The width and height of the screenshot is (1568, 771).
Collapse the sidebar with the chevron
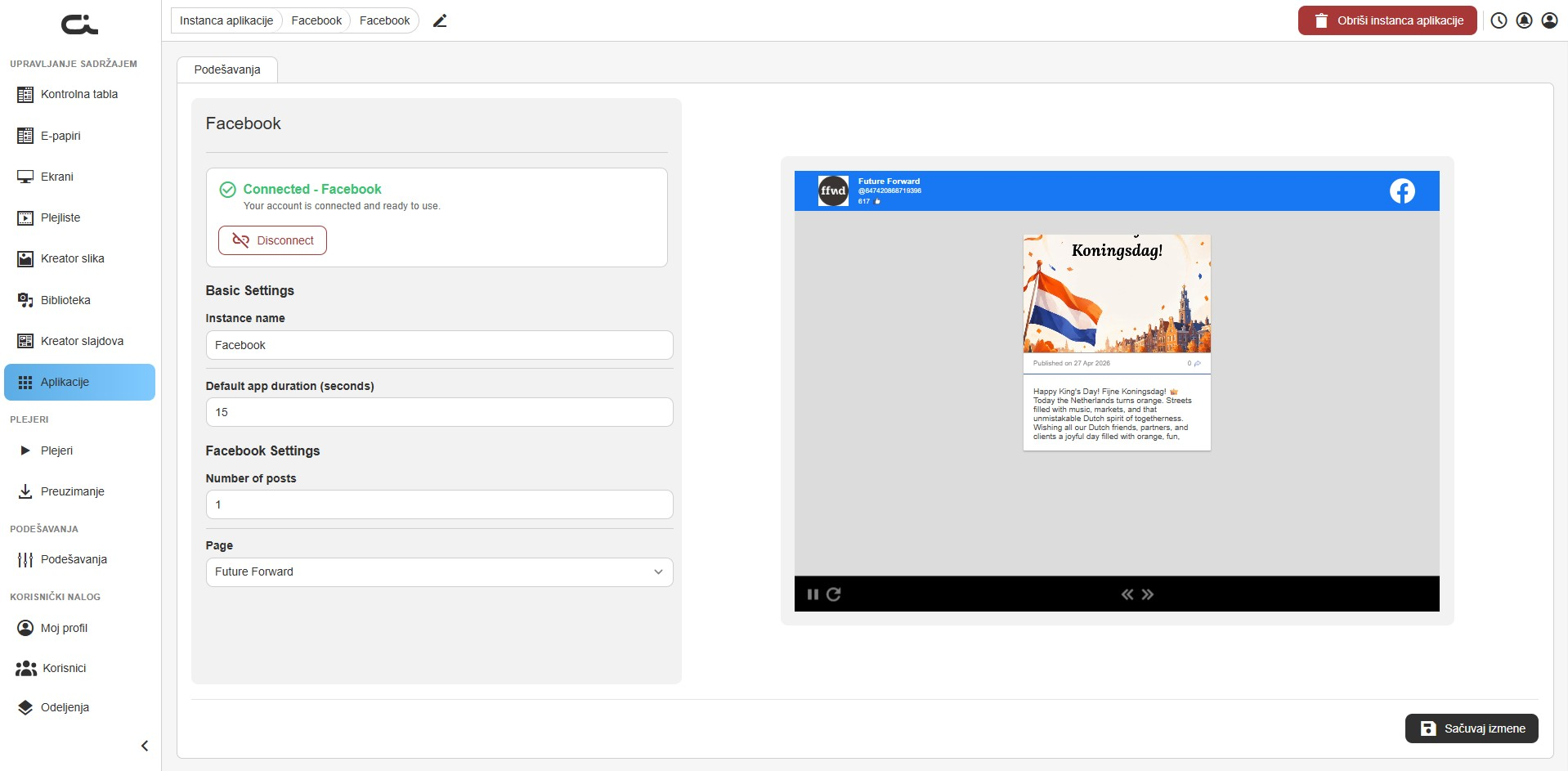[x=145, y=746]
